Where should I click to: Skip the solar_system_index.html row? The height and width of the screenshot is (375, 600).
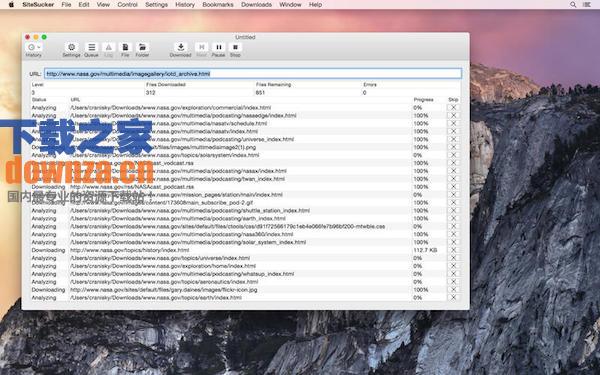tap(453, 242)
